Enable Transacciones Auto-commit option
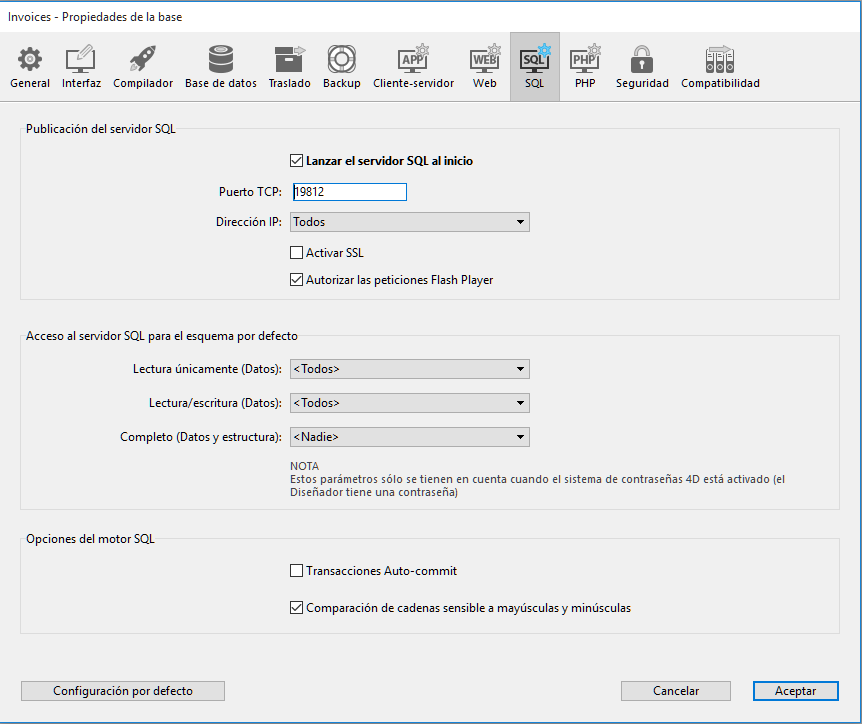This screenshot has height=724, width=862. pos(296,571)
